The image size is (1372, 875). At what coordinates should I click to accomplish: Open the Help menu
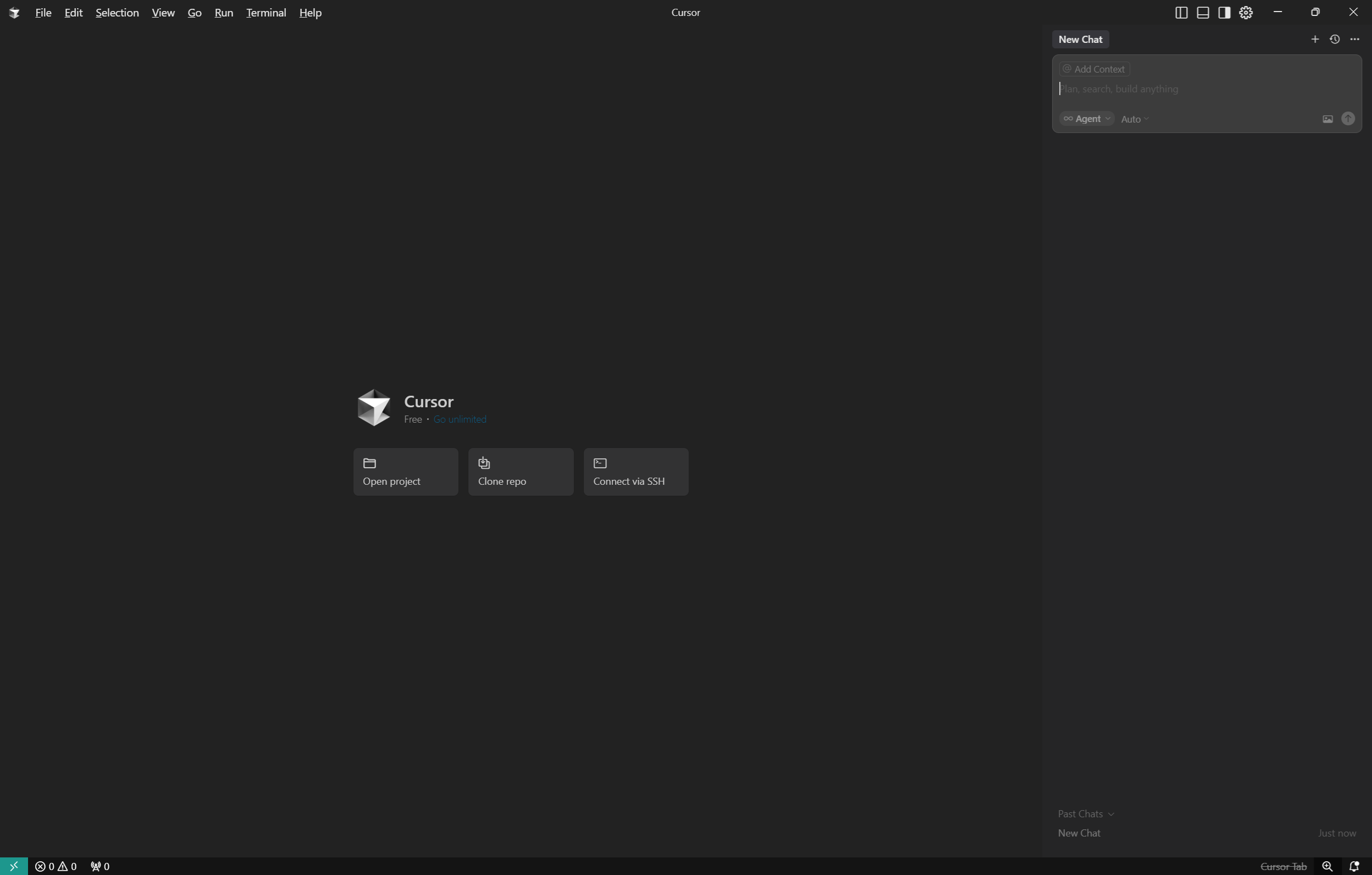(x=311, y=13)
